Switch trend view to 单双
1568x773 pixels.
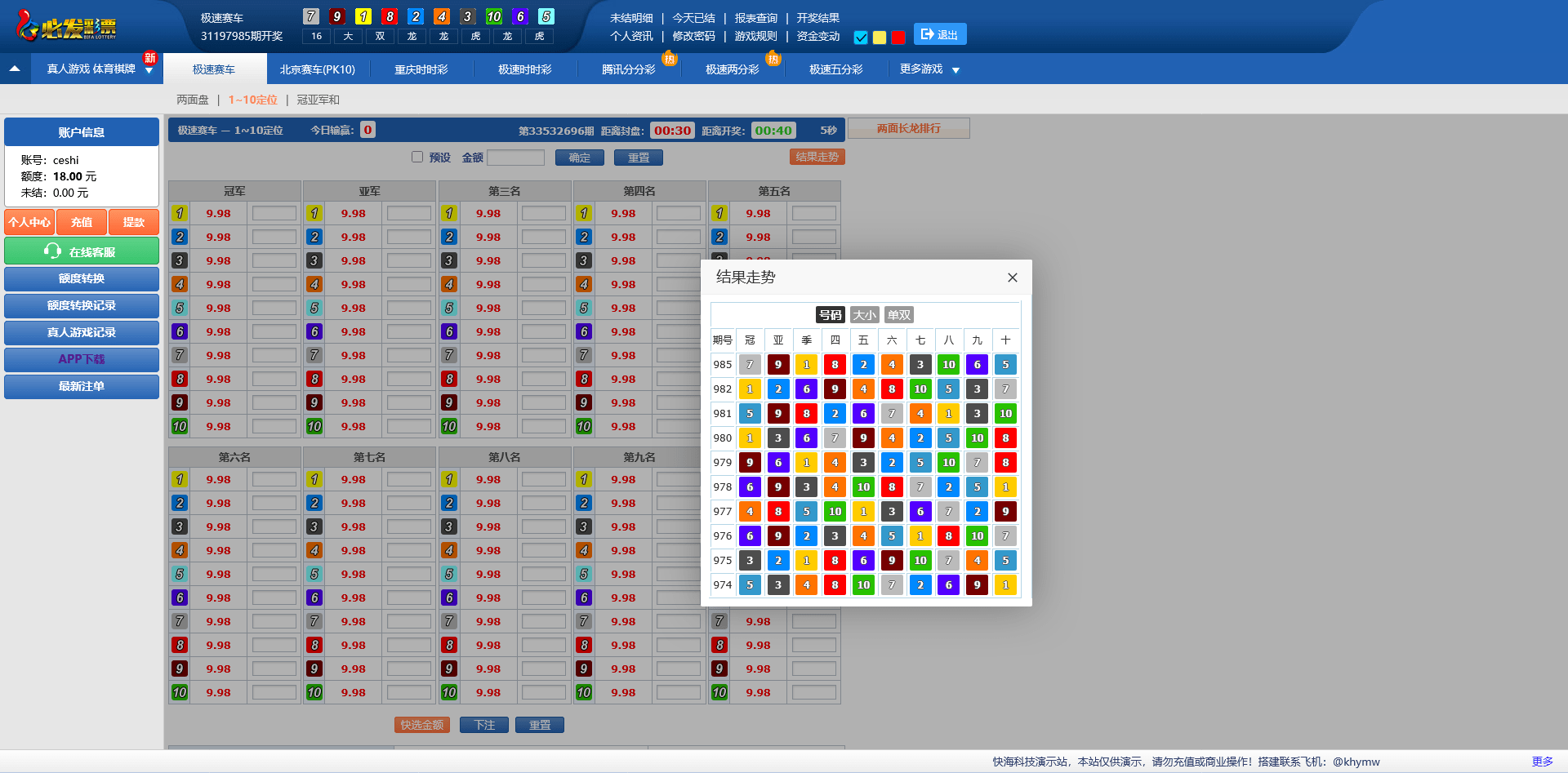pos(898,315)
